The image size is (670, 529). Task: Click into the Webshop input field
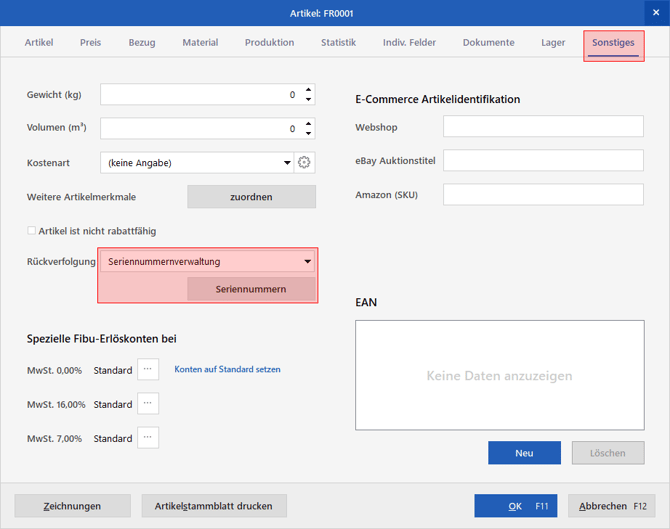tap(543, 126)
